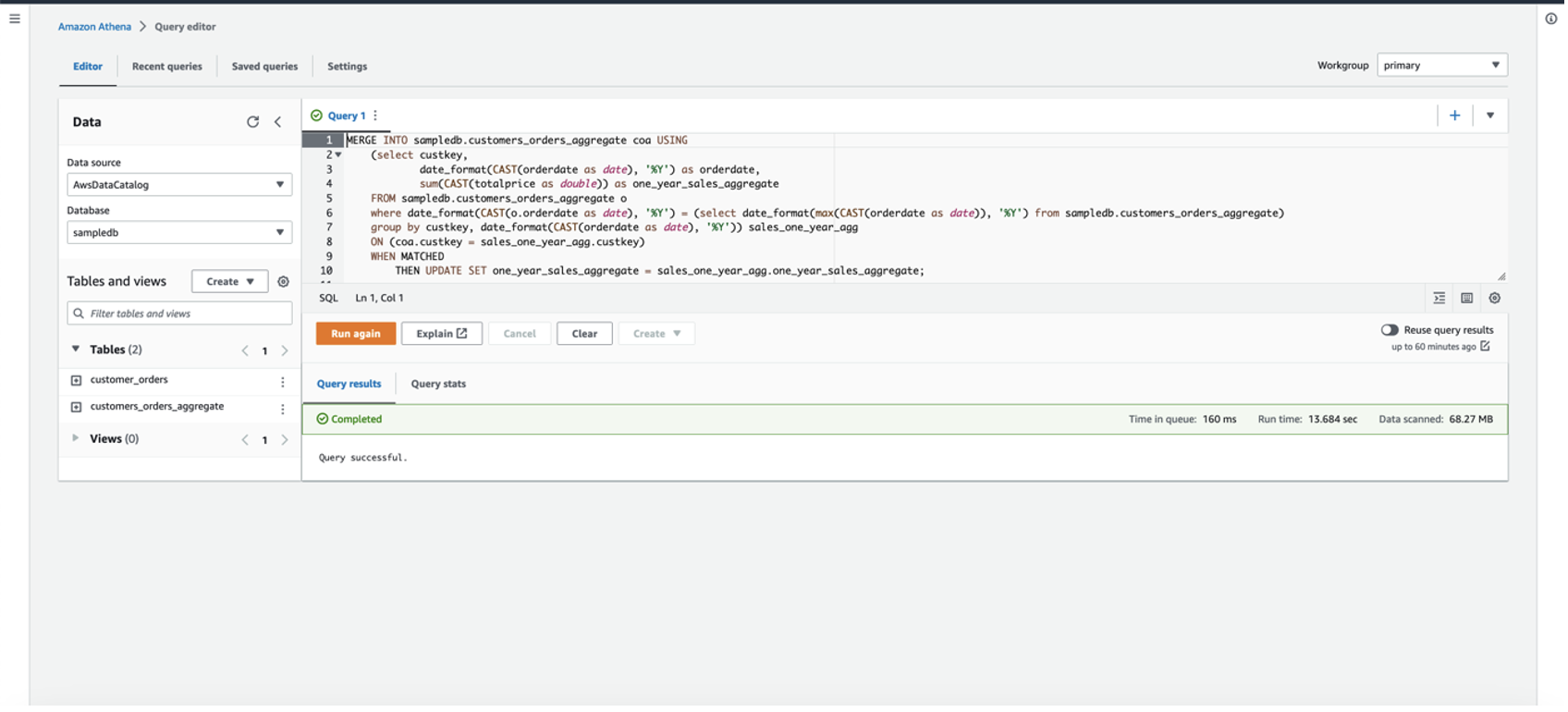This screenshot has height=712, width=1568.
Task: Collapse the Tables (2) section
Action: 76,350
